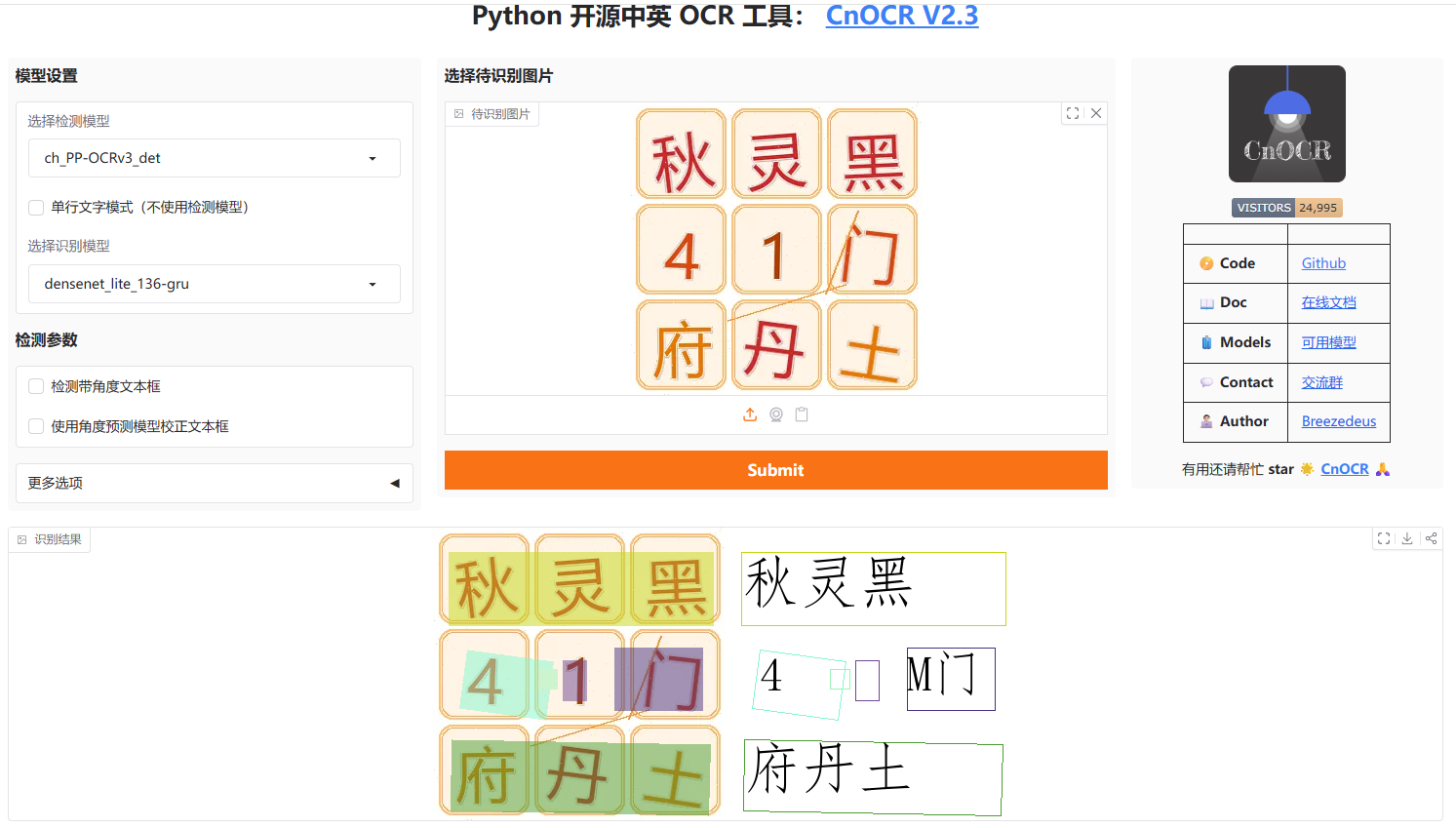Share the recognition result image
Screen dimensions: 1456x828
[1431, 538]
